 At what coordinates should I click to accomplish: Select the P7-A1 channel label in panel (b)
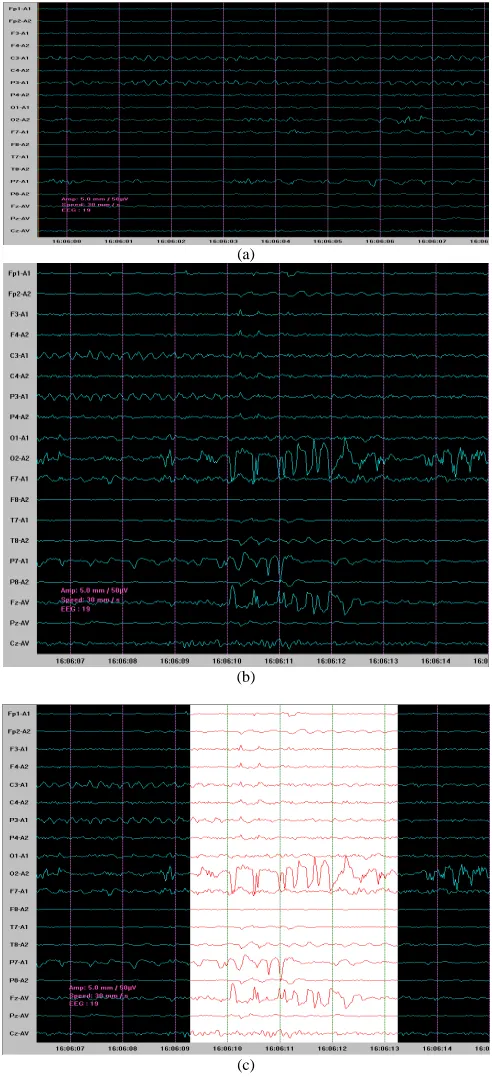(x=19, y=561)
